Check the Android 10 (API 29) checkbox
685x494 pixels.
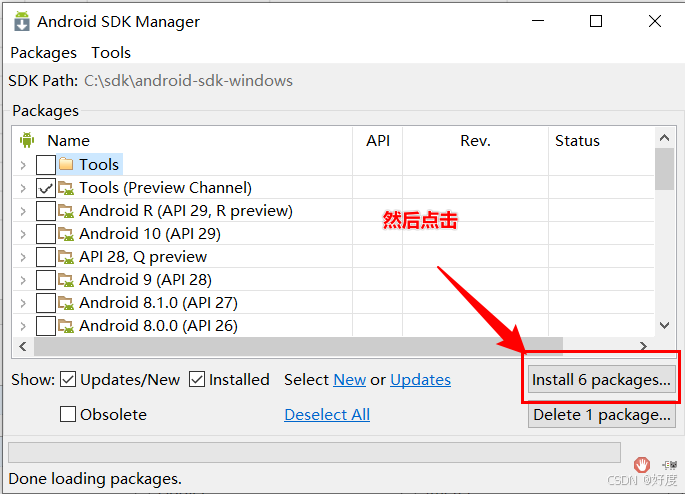tap(46, 234)
